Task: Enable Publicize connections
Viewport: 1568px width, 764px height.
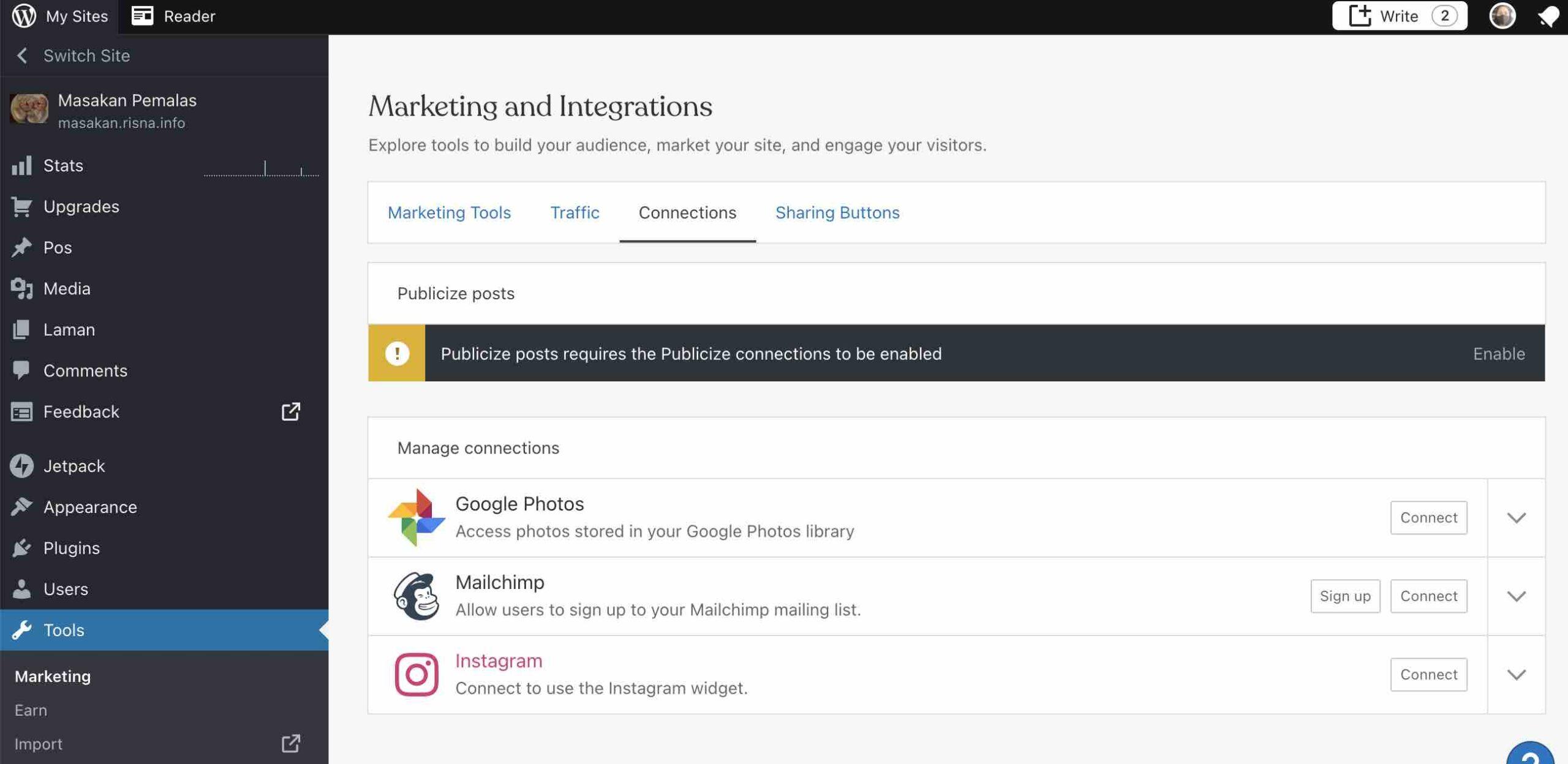Action: [x=1499, y=353]
